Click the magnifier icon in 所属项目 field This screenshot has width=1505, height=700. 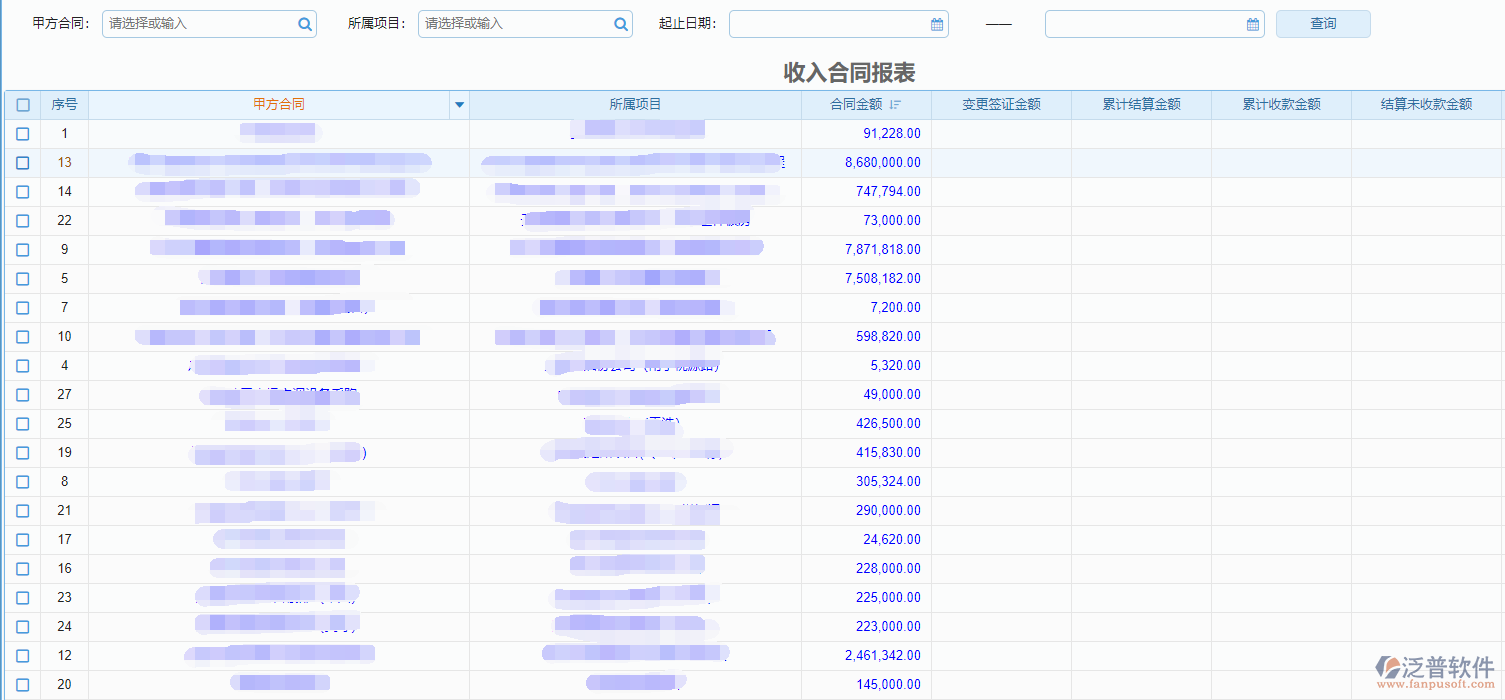click(x=620, y=23)
